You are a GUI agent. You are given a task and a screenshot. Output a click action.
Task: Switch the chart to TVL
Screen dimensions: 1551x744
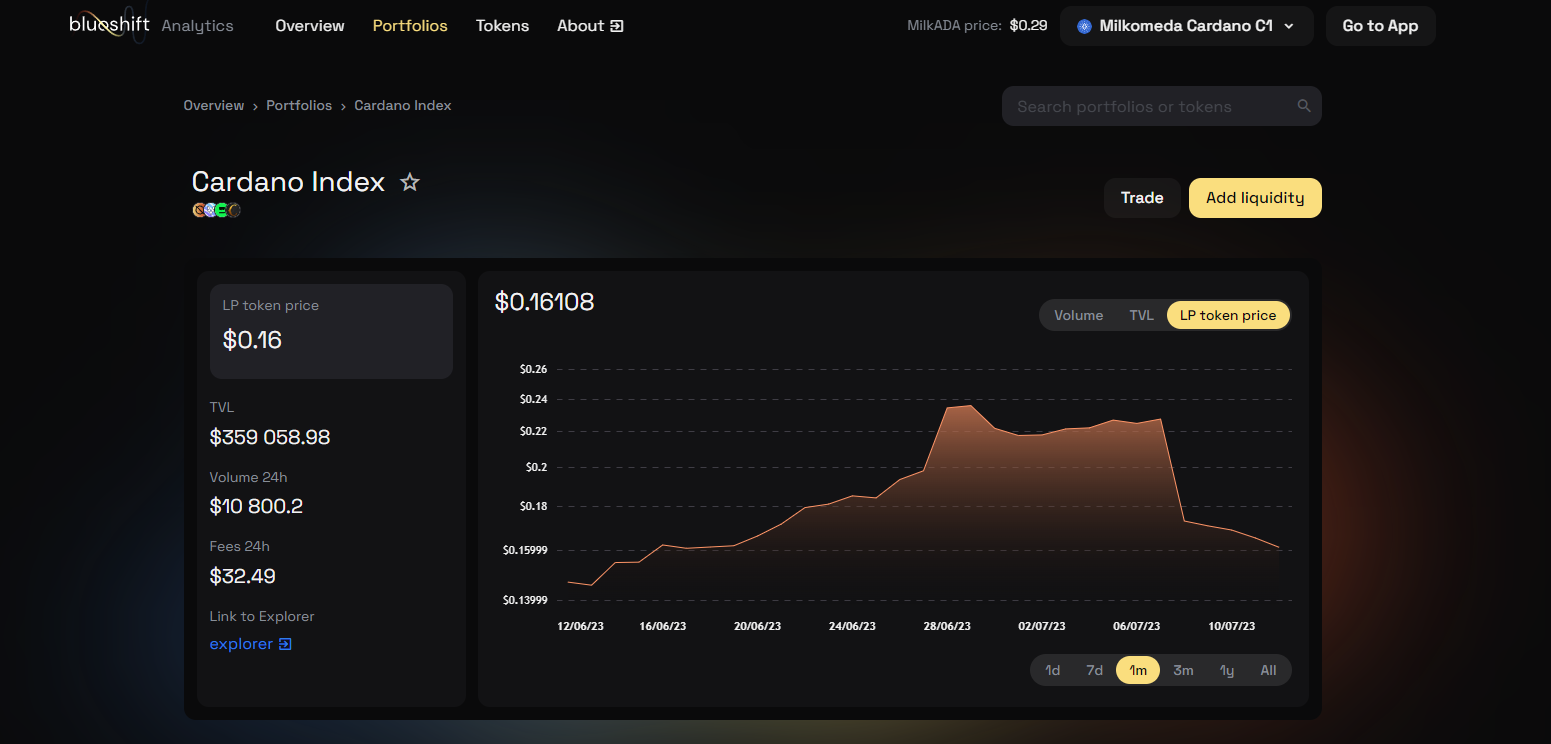point(1141,315)
